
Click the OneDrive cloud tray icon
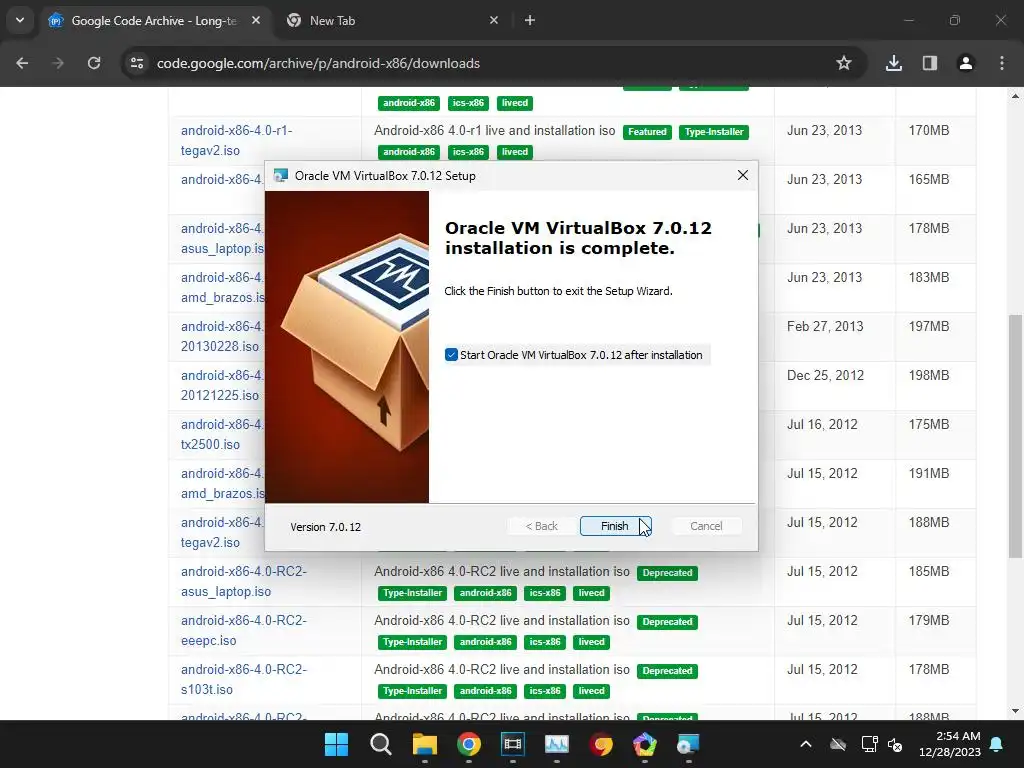pos(838,744)
